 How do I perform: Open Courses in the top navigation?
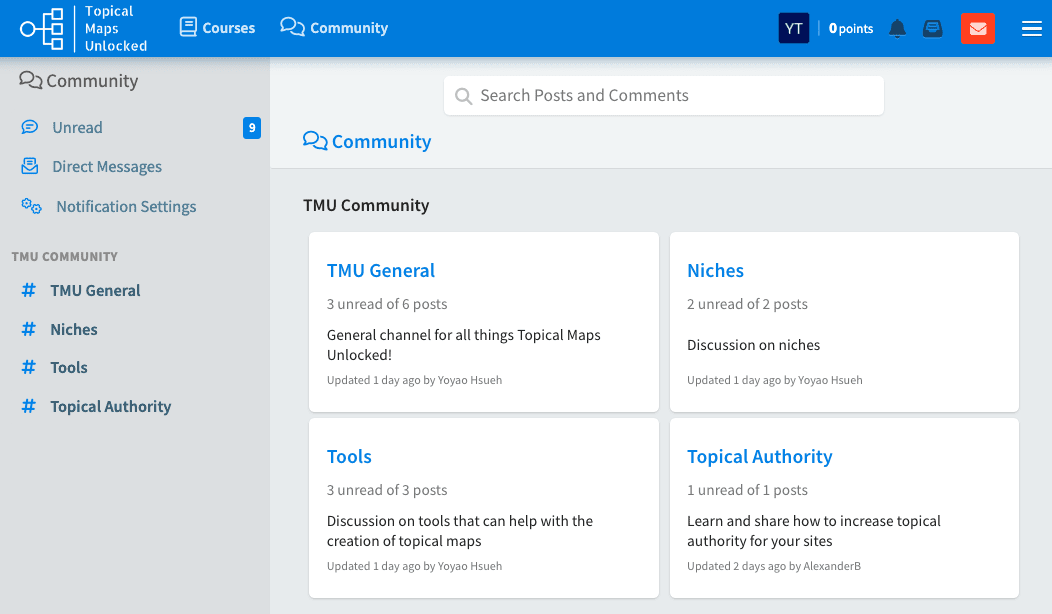coord(217,28)
